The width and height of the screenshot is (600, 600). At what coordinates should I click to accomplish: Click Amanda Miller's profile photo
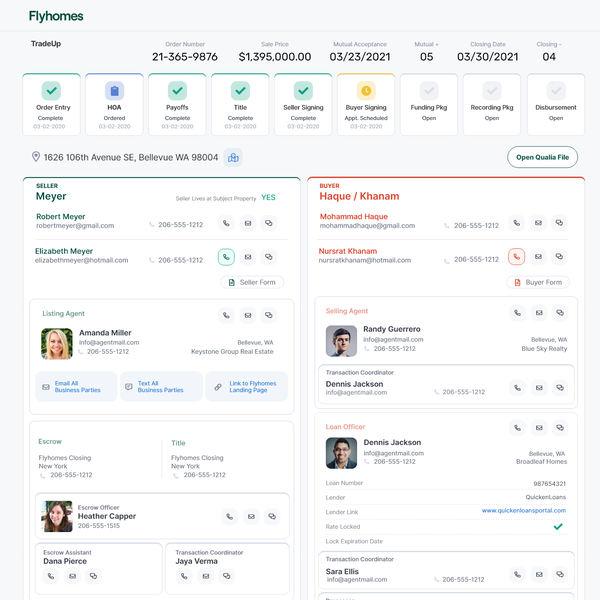point(57,344)
